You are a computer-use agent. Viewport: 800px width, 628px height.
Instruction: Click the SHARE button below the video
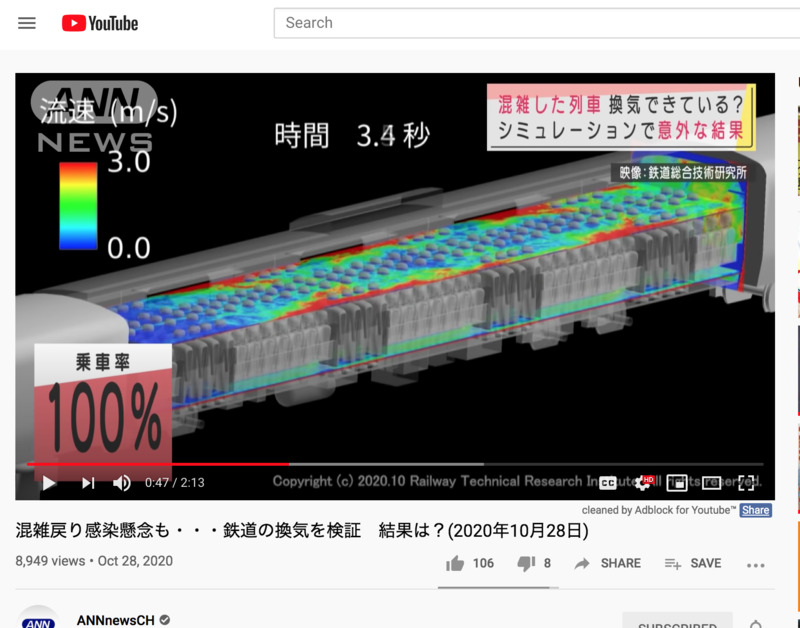tap(608, 564)
